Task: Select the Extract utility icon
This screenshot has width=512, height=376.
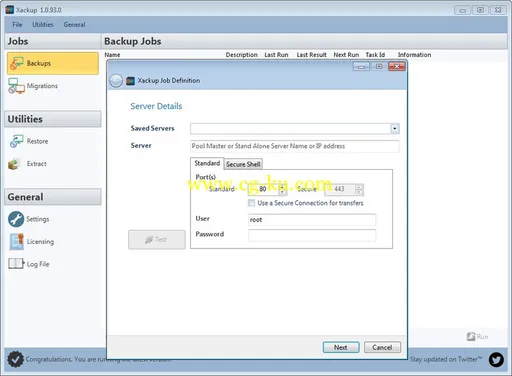Action: (14, 164)
